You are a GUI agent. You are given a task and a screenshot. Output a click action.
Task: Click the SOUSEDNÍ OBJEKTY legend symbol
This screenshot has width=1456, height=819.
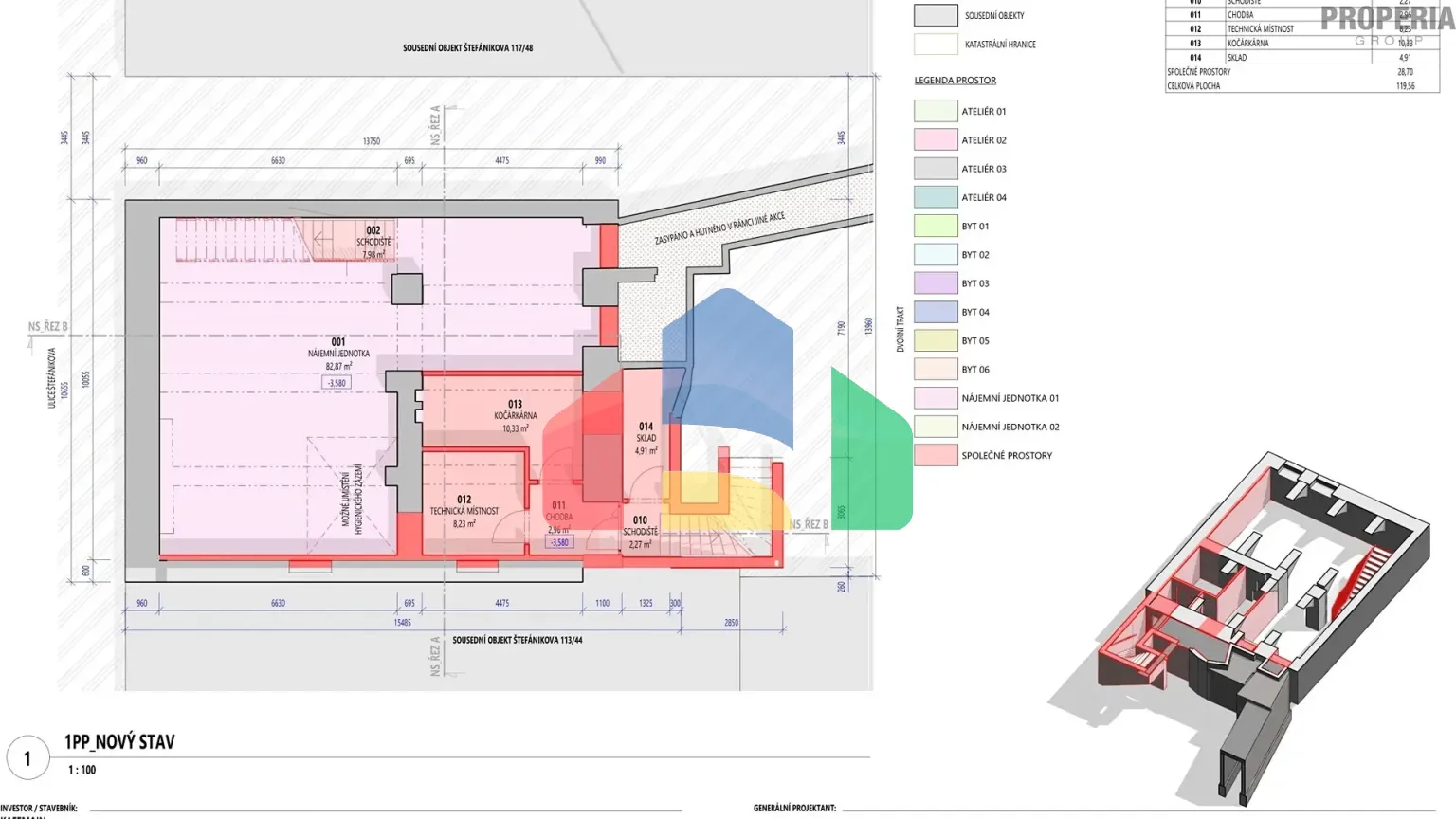tap(935, 14)
